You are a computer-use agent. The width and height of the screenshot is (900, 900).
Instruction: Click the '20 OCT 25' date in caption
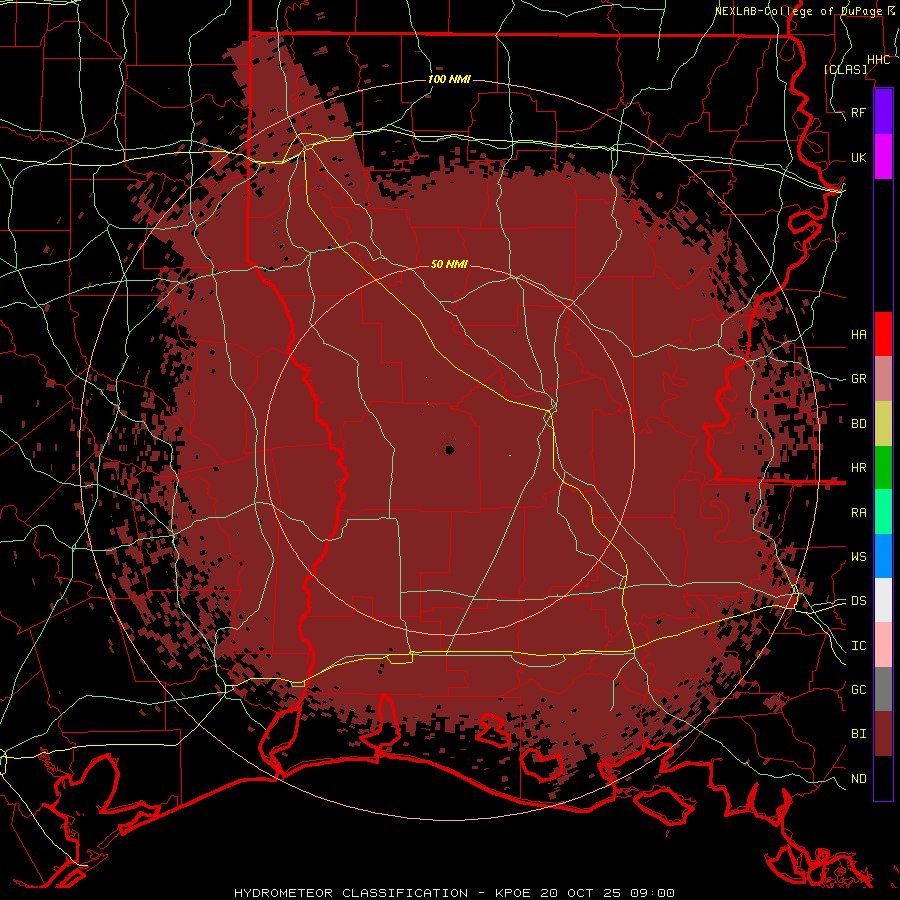point(581,893)
